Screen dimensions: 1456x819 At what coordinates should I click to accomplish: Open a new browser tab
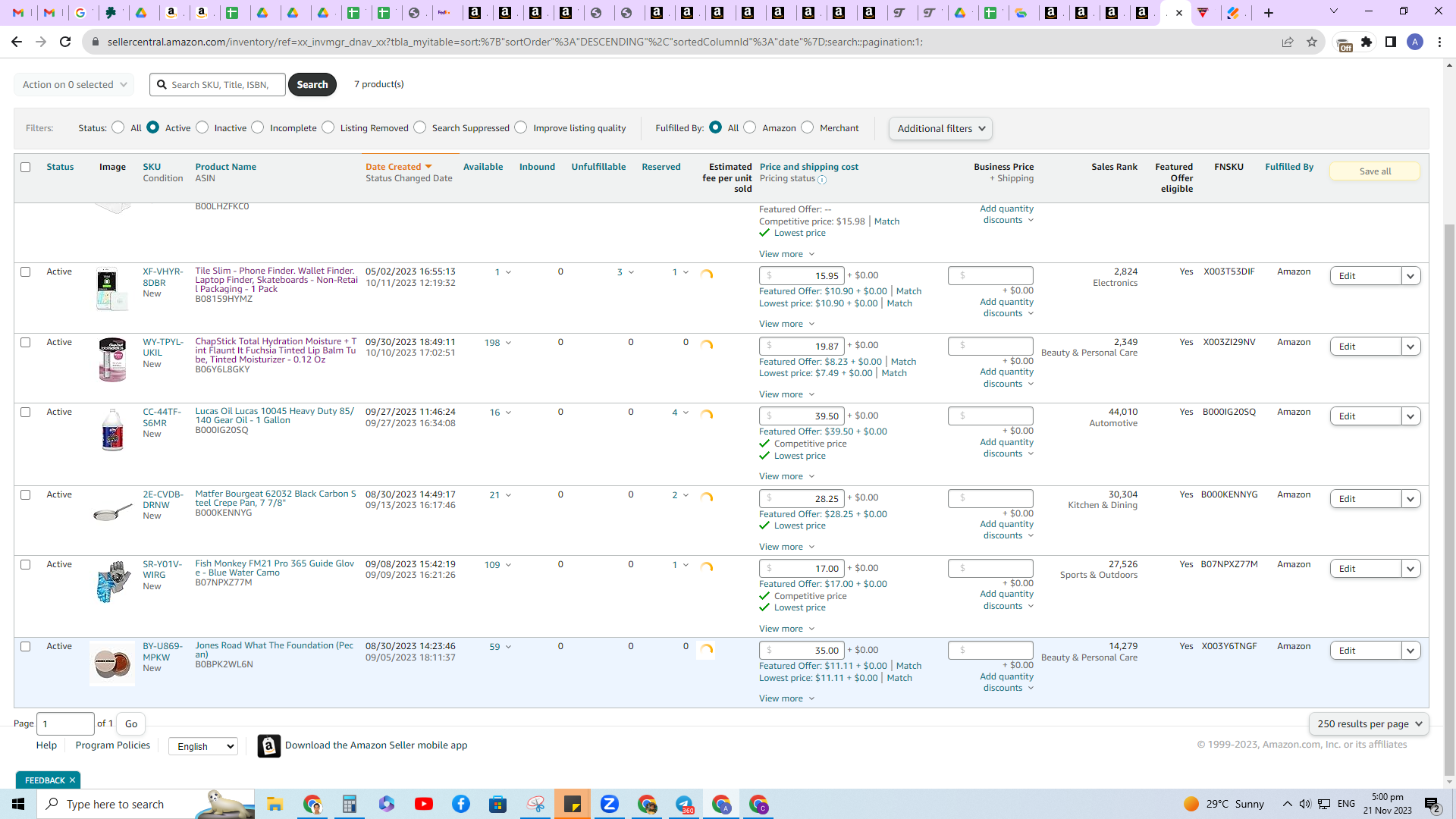pos(1269,13)
